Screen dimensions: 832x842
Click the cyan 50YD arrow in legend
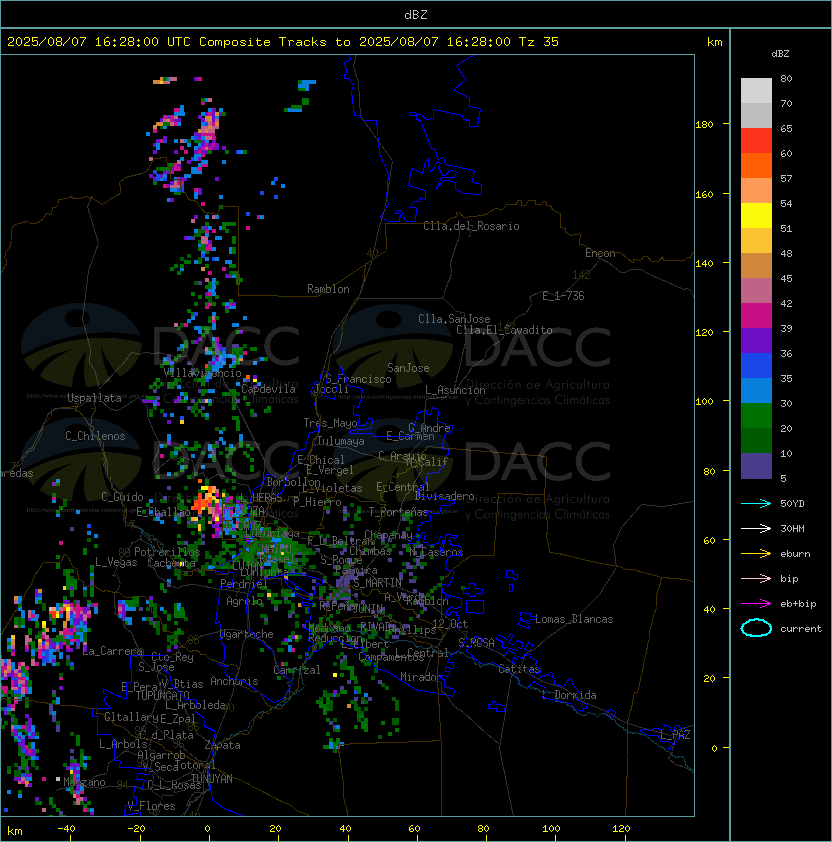tap(756, 503)
